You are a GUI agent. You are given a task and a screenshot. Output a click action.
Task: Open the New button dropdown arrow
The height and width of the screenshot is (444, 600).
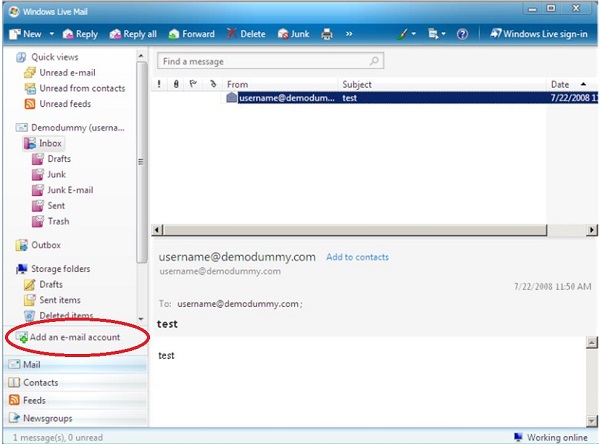click(x=52, y=34)
